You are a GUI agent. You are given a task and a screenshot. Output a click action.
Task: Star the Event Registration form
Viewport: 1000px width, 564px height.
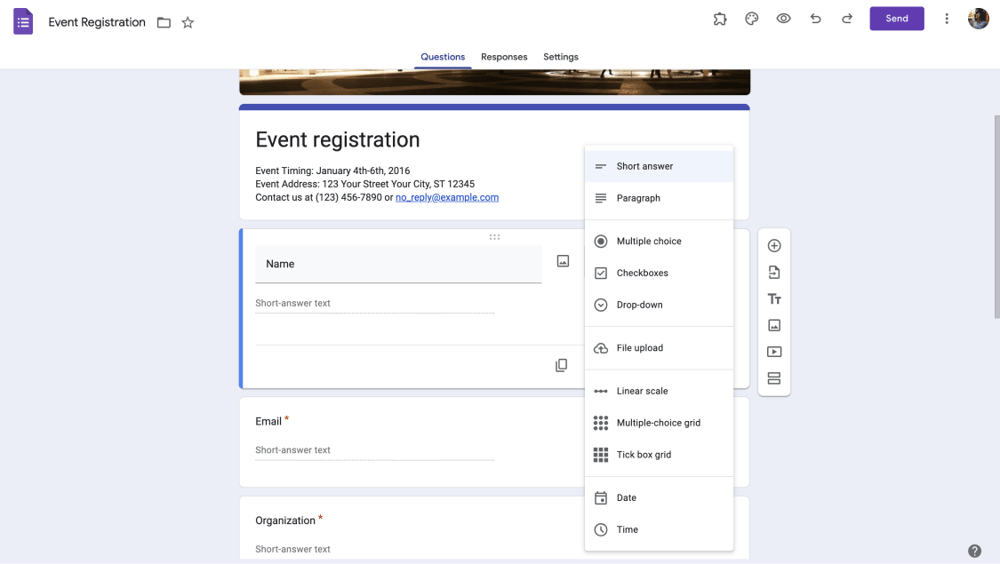click(x=188, y=22)
